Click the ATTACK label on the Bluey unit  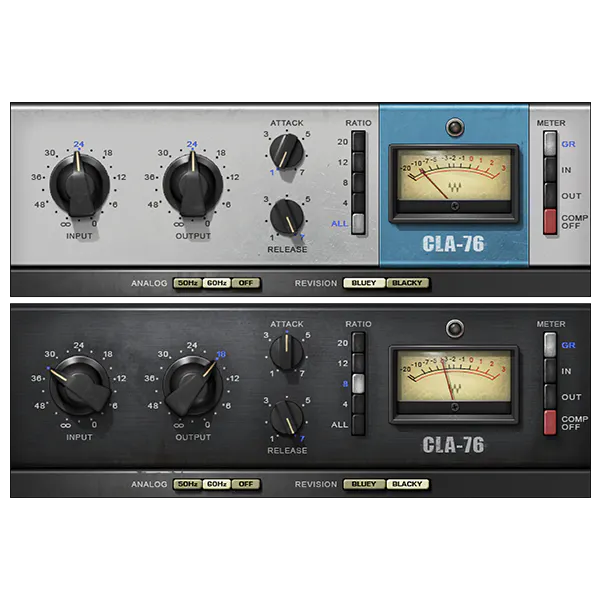[x=287, y=123]
